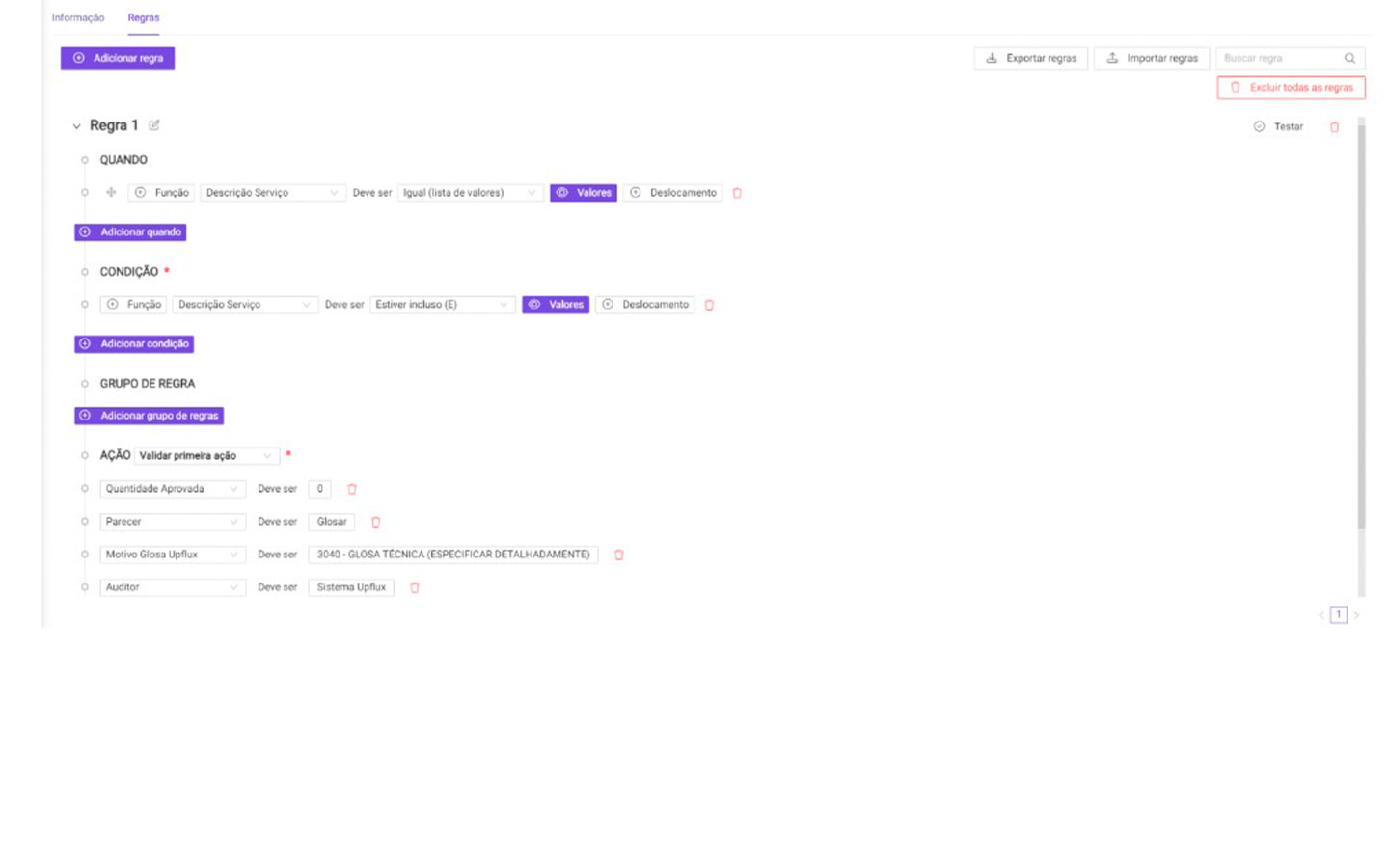
Task: Remove the Quantidade Aprovada action row
Action: (352, 489)
